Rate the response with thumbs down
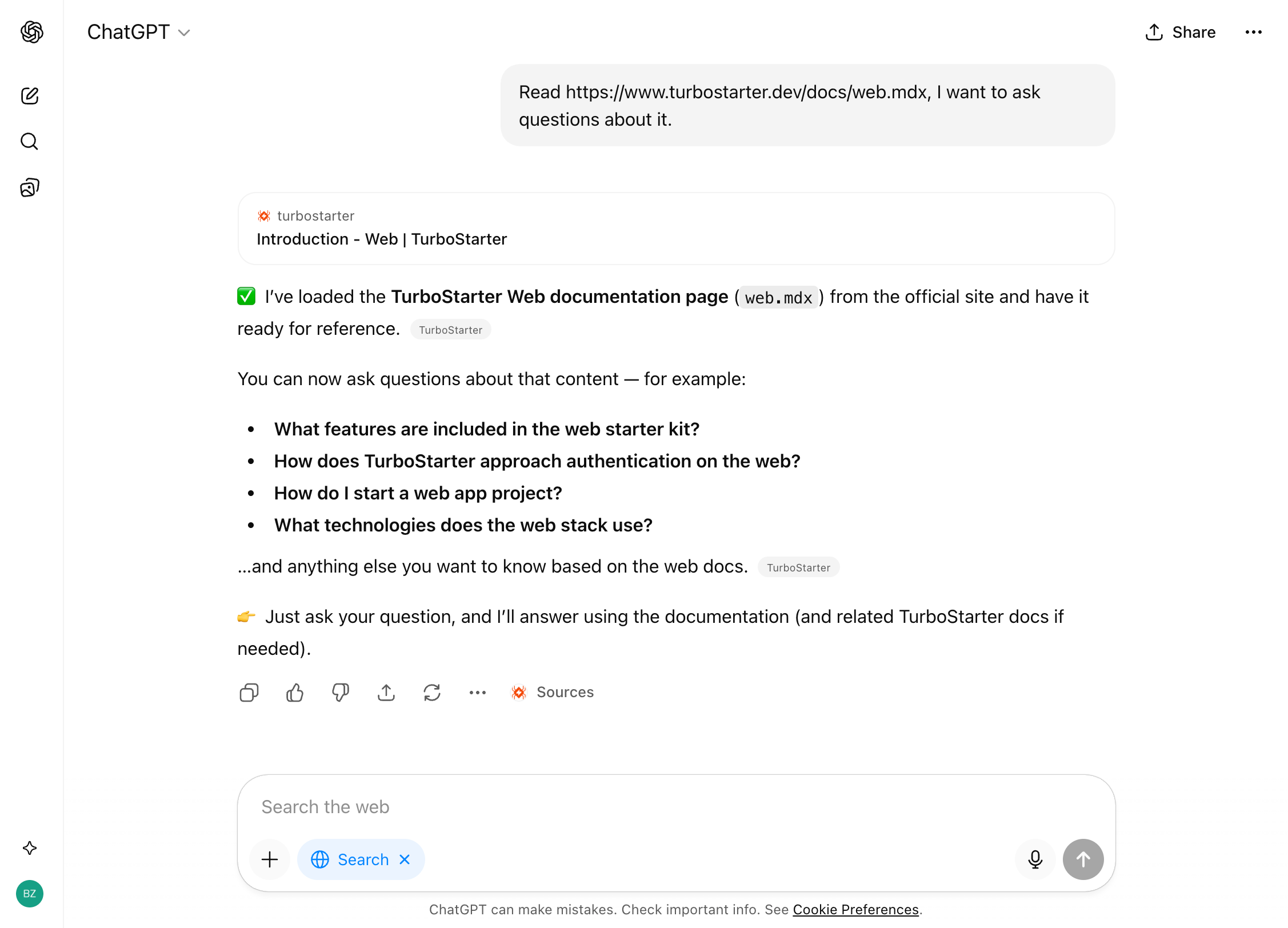 pyautogui.click(x=340, y=692)
